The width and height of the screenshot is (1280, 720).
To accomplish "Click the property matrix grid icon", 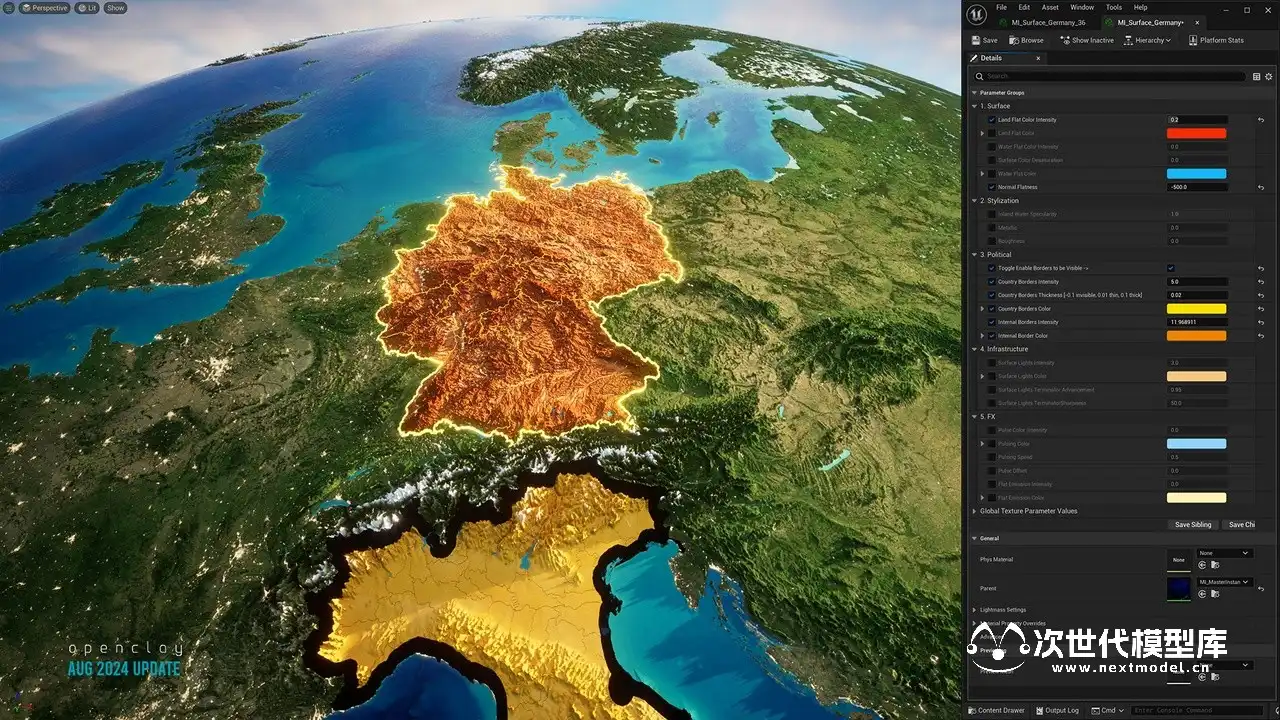I will click(1257, 76).
